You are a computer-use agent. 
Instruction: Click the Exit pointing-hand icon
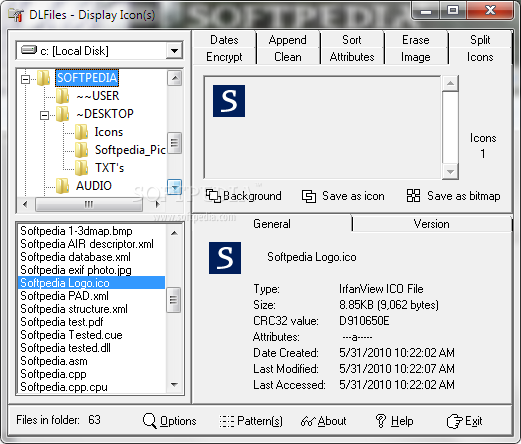coord(454,421)
